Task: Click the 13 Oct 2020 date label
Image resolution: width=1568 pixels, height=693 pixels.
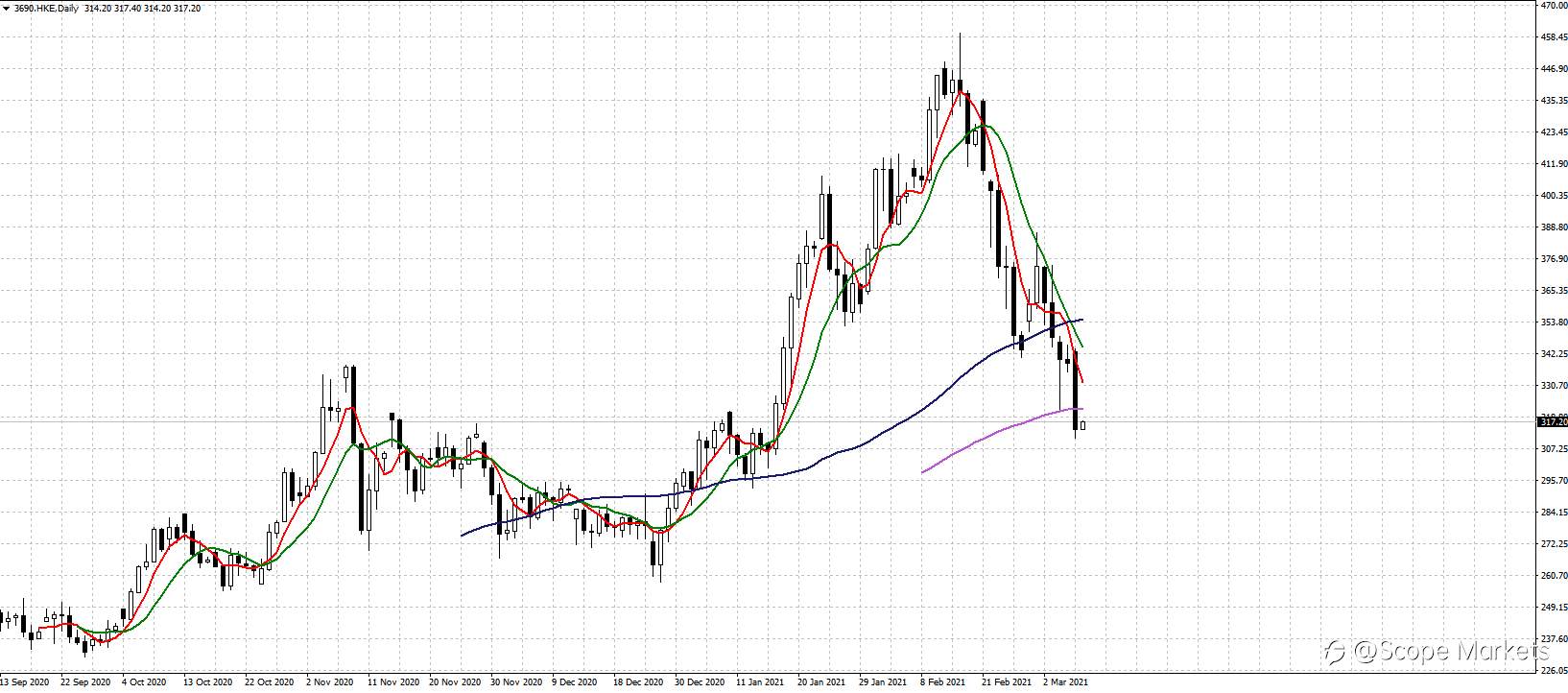Action: 208,683
